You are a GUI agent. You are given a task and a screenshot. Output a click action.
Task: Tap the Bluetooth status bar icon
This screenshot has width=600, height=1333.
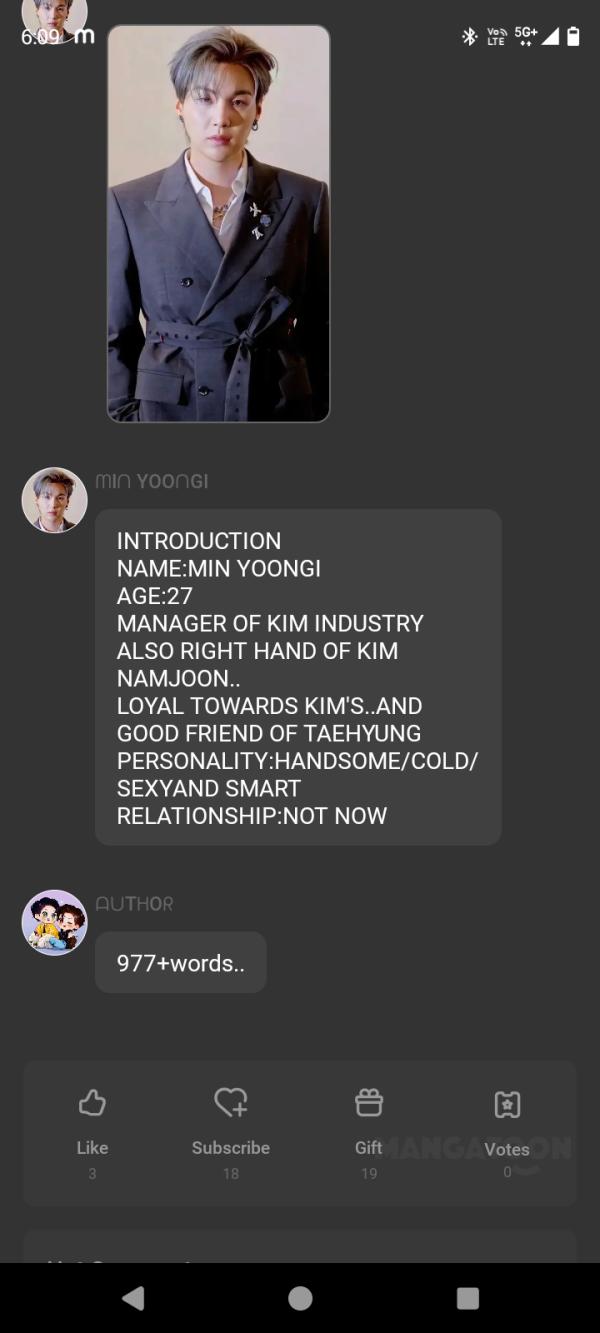(x=469, y=37)
